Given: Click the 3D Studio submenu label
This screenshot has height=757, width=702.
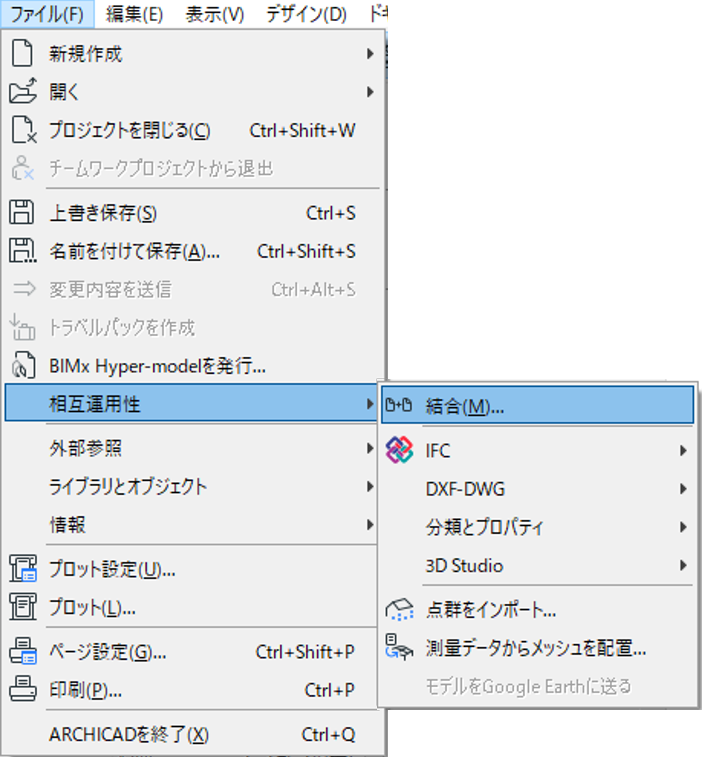Looking at the screenshot, I should 464,565.
